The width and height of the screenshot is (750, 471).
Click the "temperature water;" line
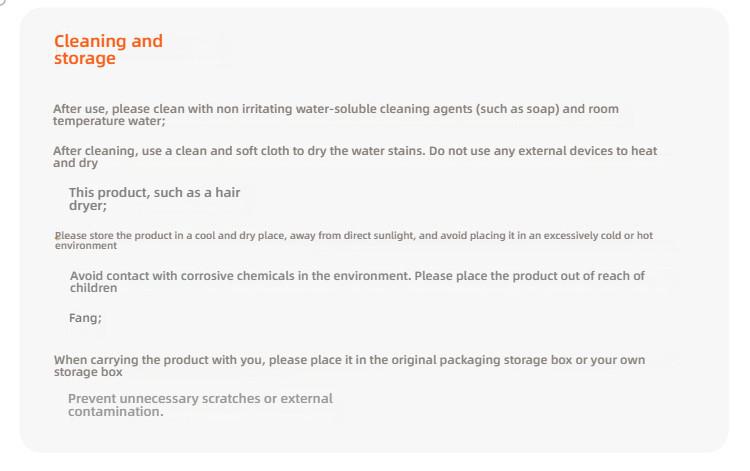point(109,121)
